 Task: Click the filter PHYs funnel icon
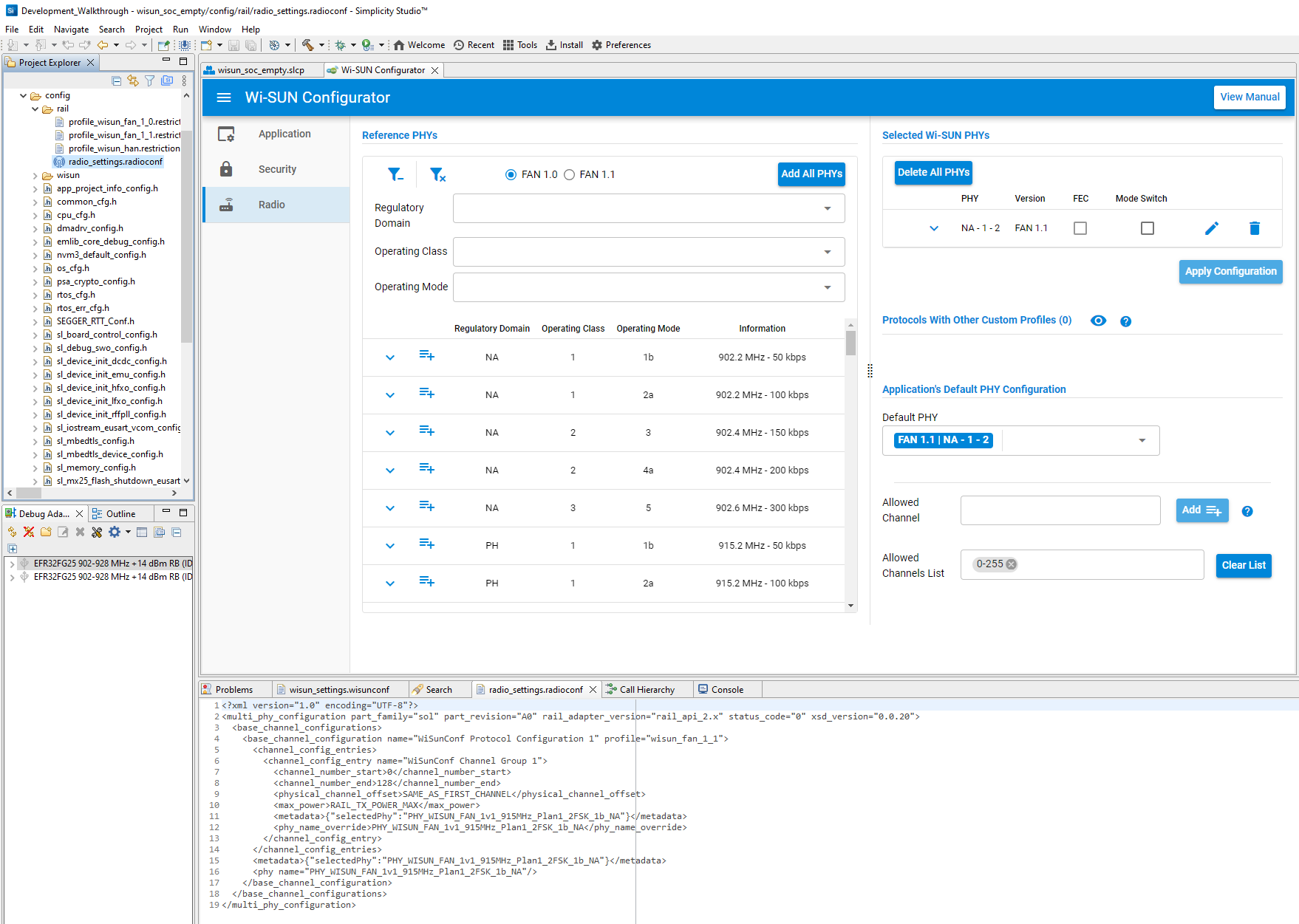click(395, 174)
